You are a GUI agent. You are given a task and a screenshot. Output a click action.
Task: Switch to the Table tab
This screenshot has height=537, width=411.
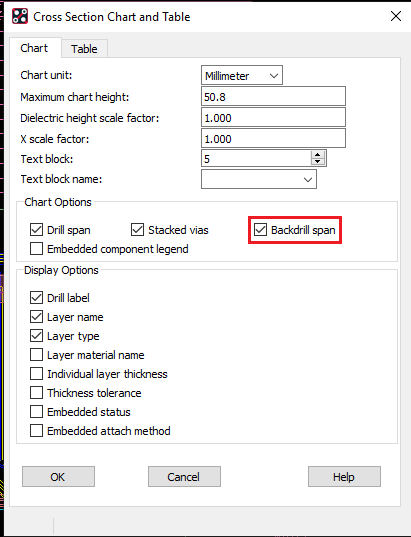tap(84, 49)
